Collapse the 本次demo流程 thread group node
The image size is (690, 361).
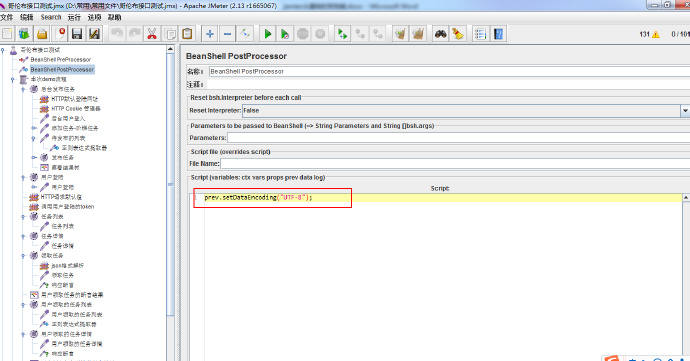[13, 80]
